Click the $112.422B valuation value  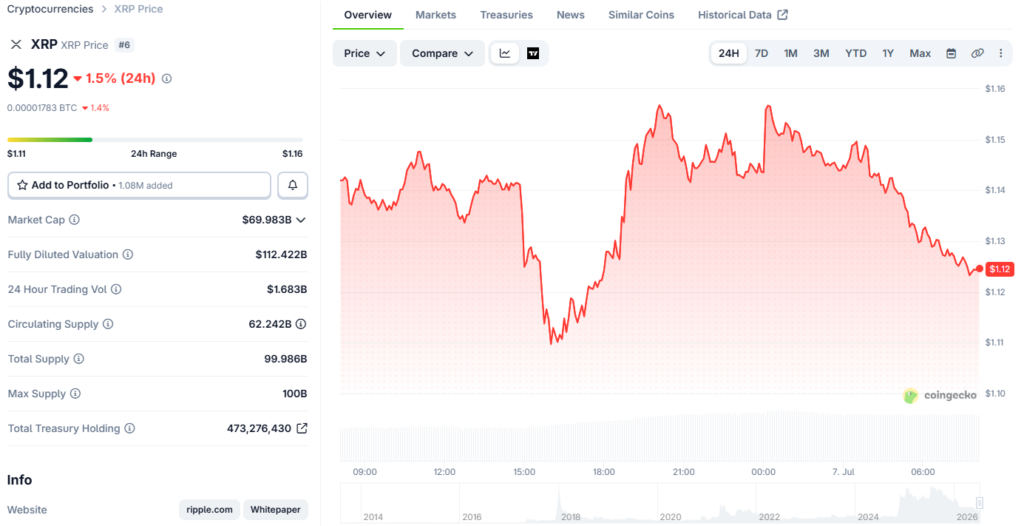pyautogui.click(x=281, y=255)
